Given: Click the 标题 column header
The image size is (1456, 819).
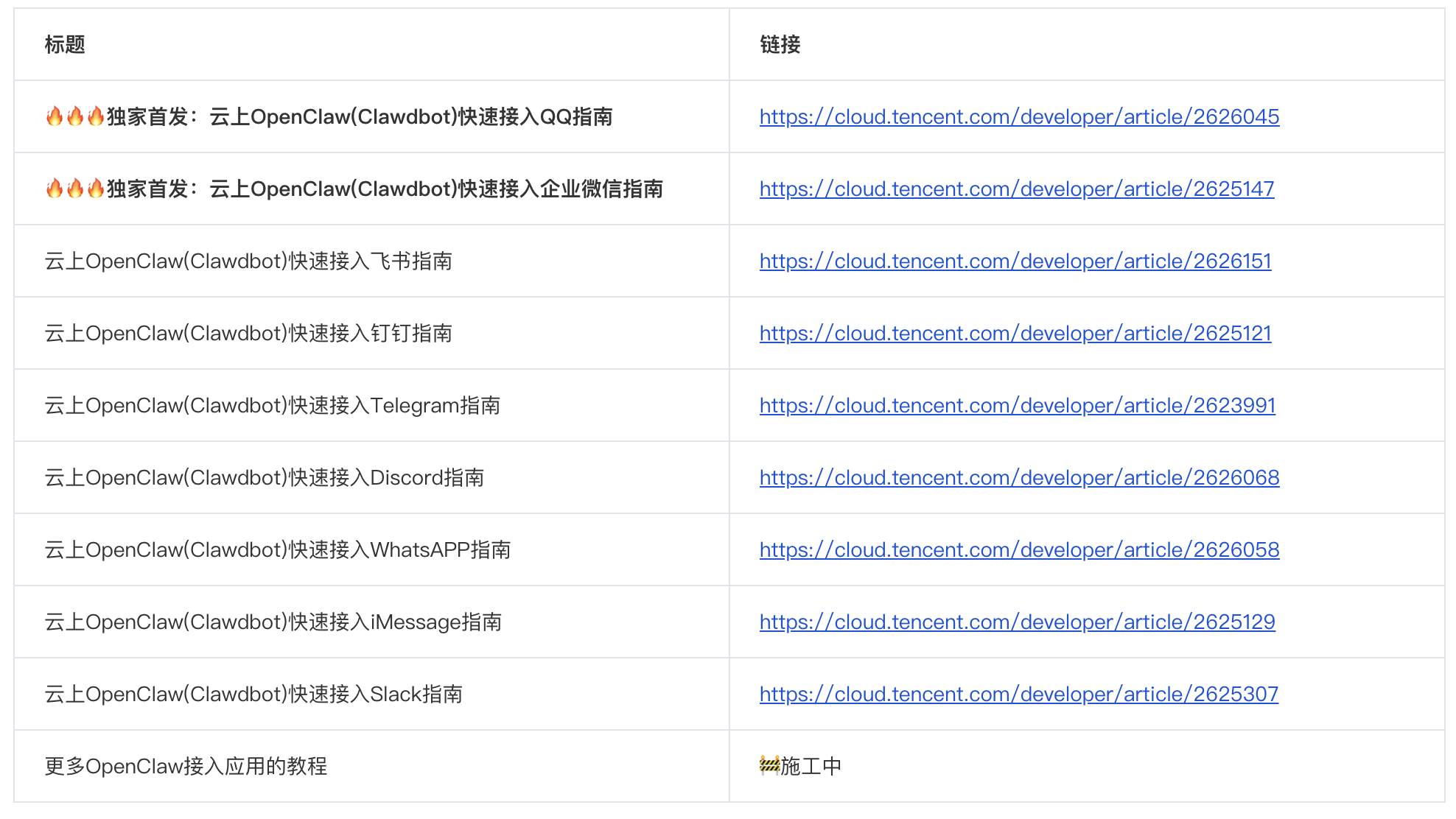Looking at the screenshot, I should pyautogui.click(x=65, y=45).
